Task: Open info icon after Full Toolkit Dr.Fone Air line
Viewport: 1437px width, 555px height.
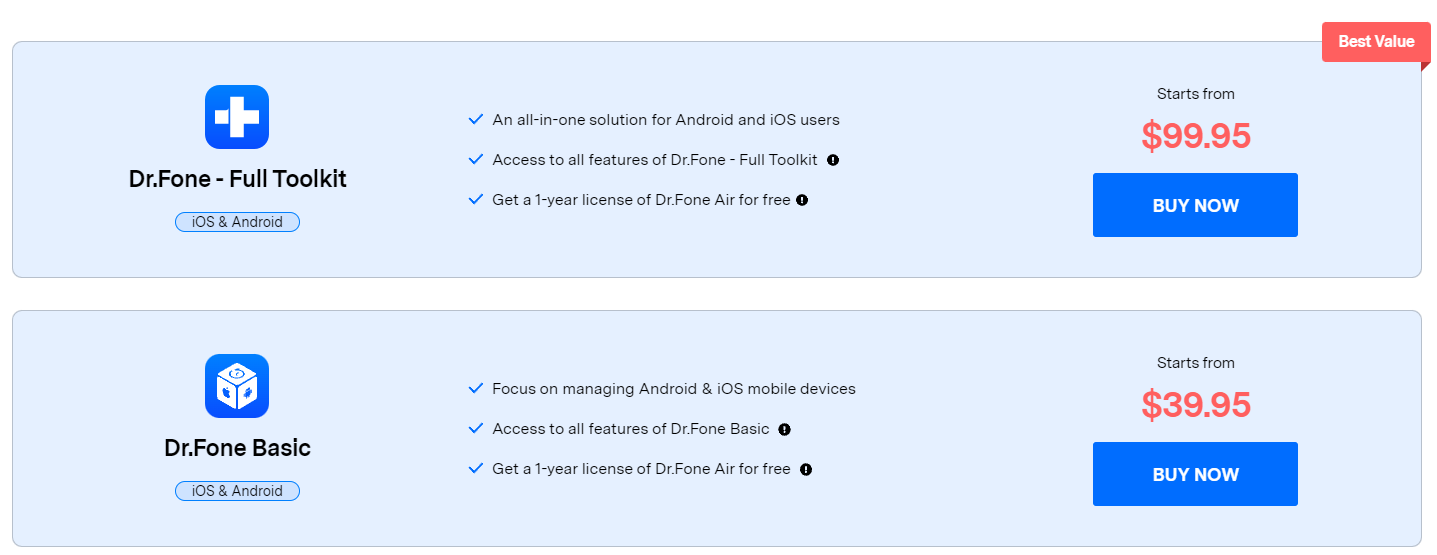Action: pos(802,200)
